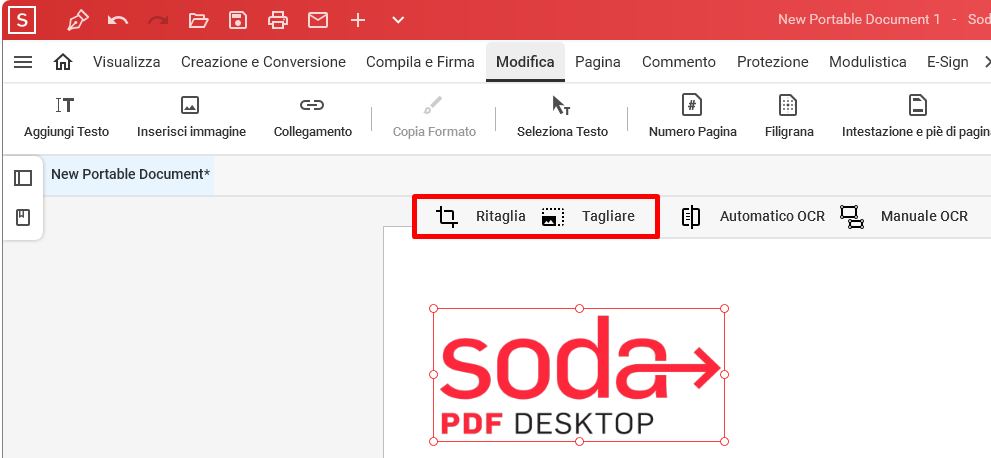Image resolution: width=991 pixels, height=458 pixels.
Task: Run Automatico OCR
Action: [772, 216]
